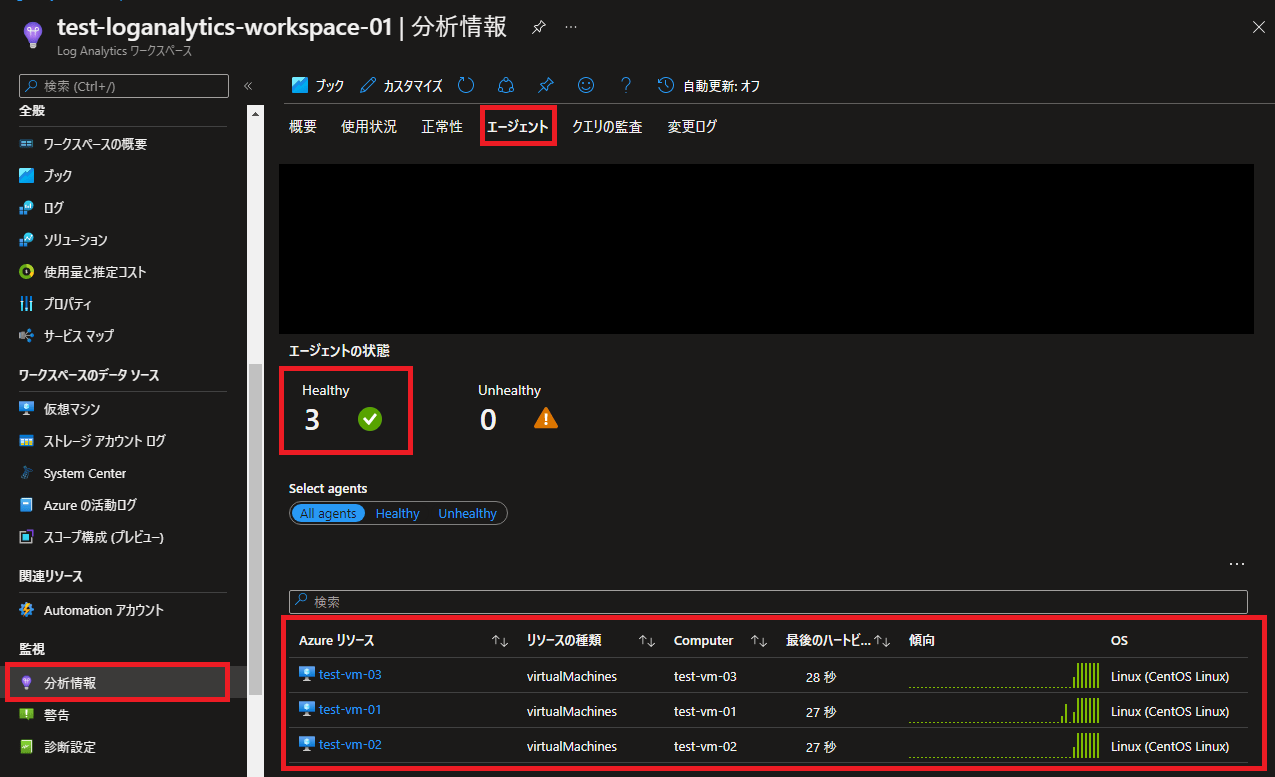
Task: Click the heartbeat trend chart for test-vm-02
Action: tap(1004, 745)
